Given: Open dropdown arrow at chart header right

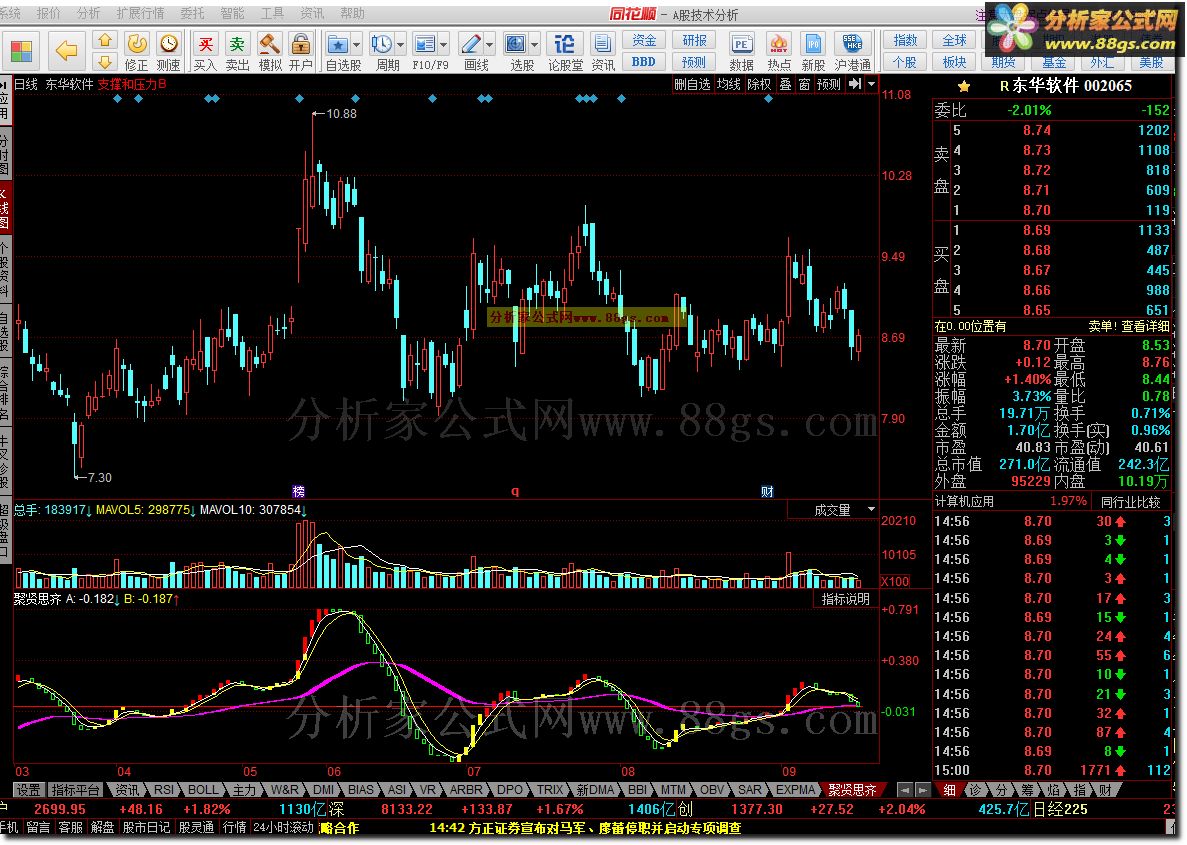Looking at the screenshot, I should coord(871,84).
